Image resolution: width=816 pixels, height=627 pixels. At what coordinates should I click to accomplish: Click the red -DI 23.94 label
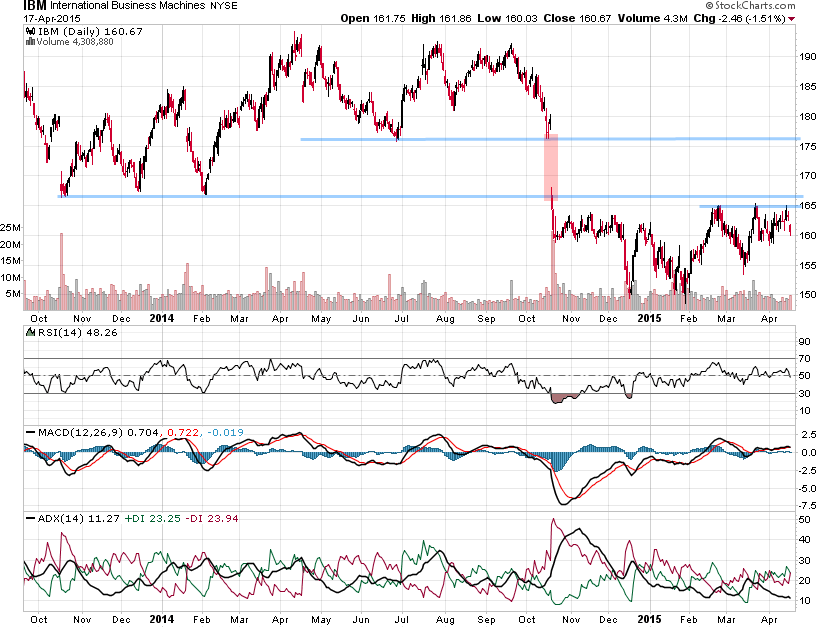click(x=212, y=519)
